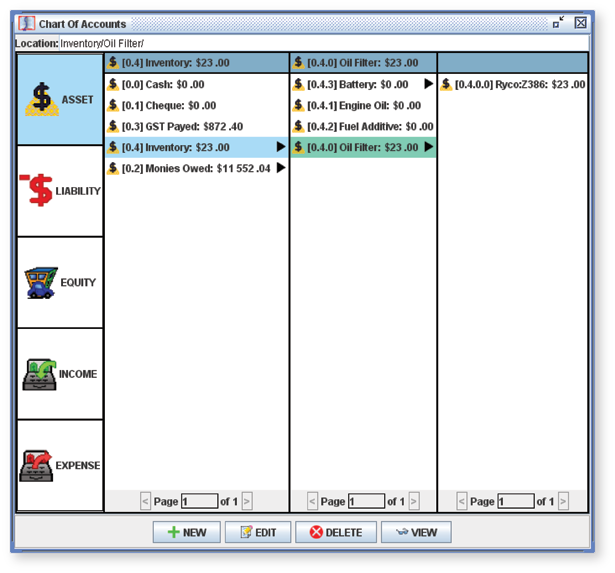The height and width of the screenshot is (573, 615).
Task: Select the [0.2] Monies Owed account
Action: tap(197, 168)
